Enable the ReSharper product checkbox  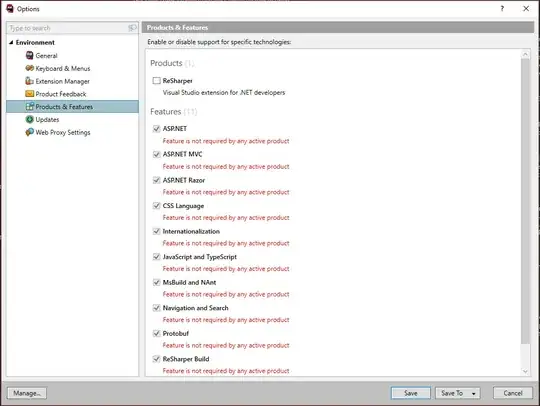click(x=156, y=81)
